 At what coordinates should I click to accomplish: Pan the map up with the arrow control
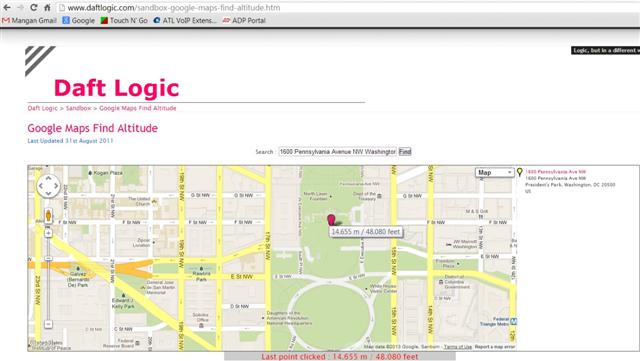48,178
